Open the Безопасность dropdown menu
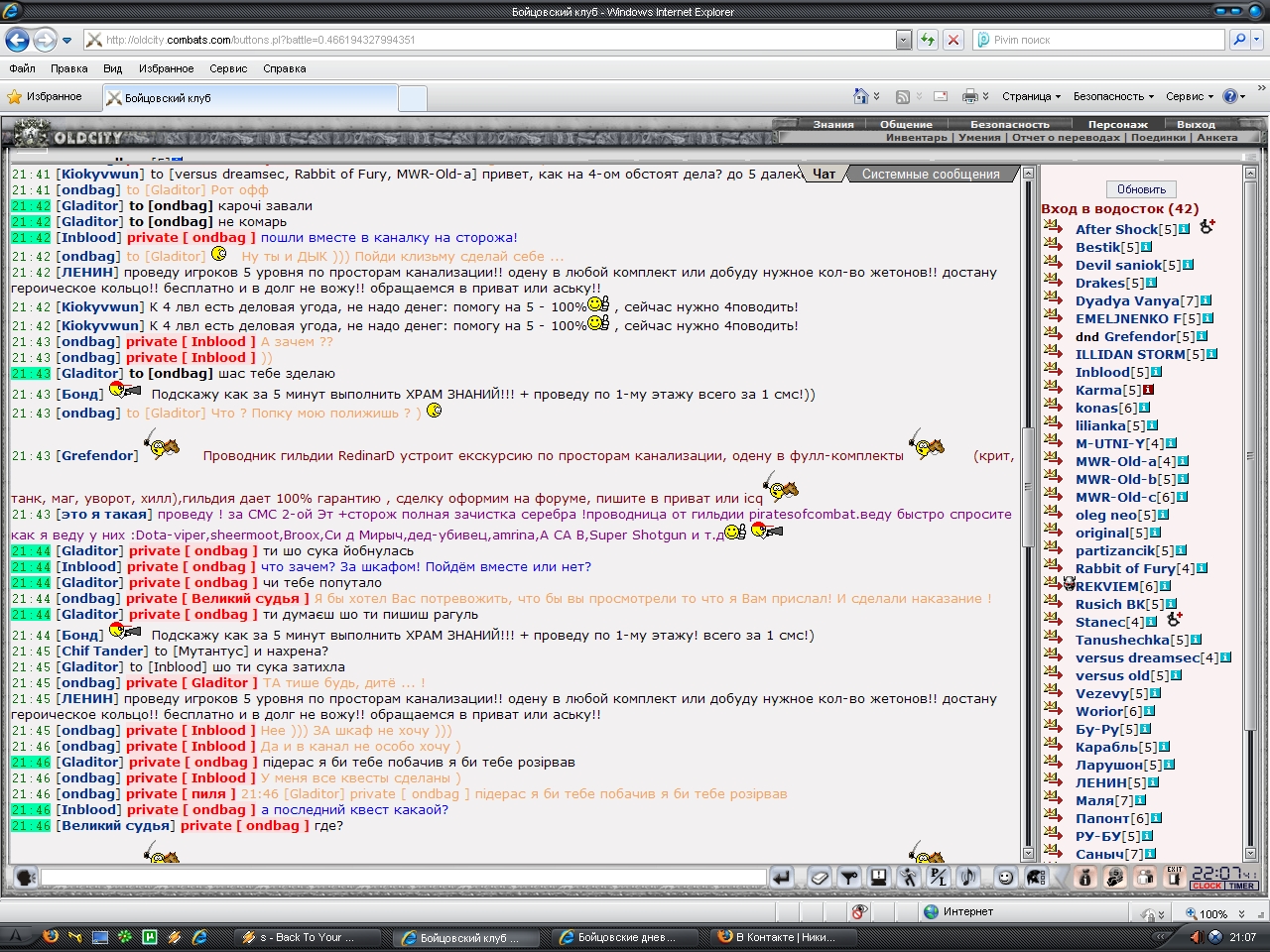This screenshot has width=1270, height=952. tap(1113, 96)
